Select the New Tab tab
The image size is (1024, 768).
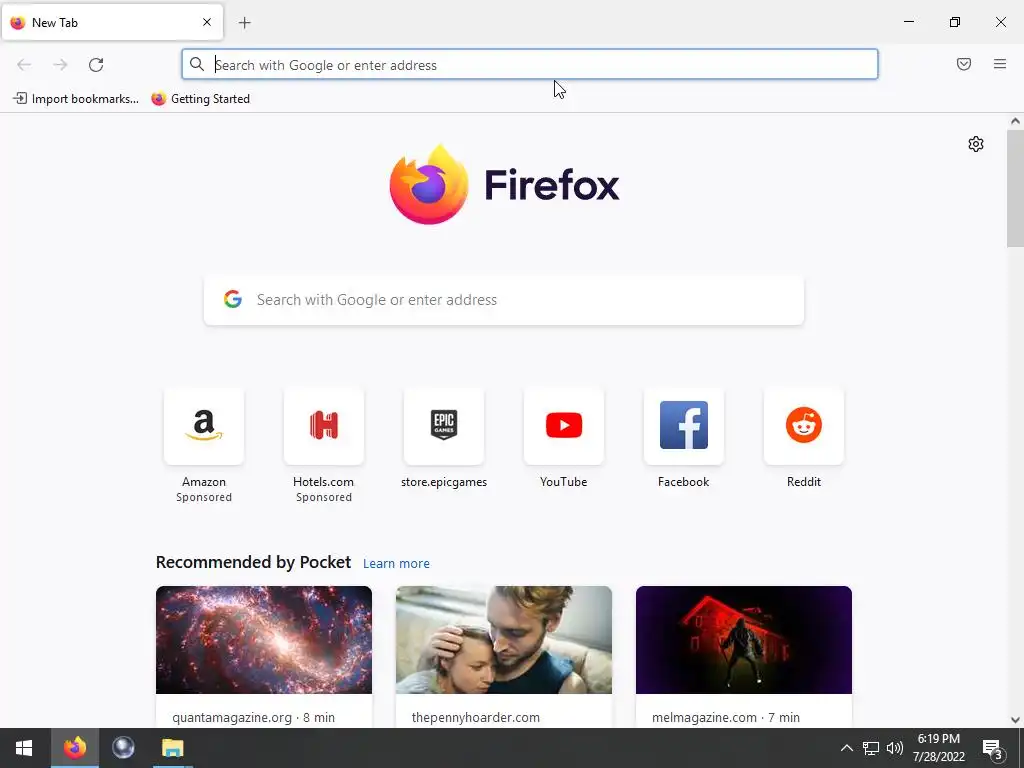(112, 22)
